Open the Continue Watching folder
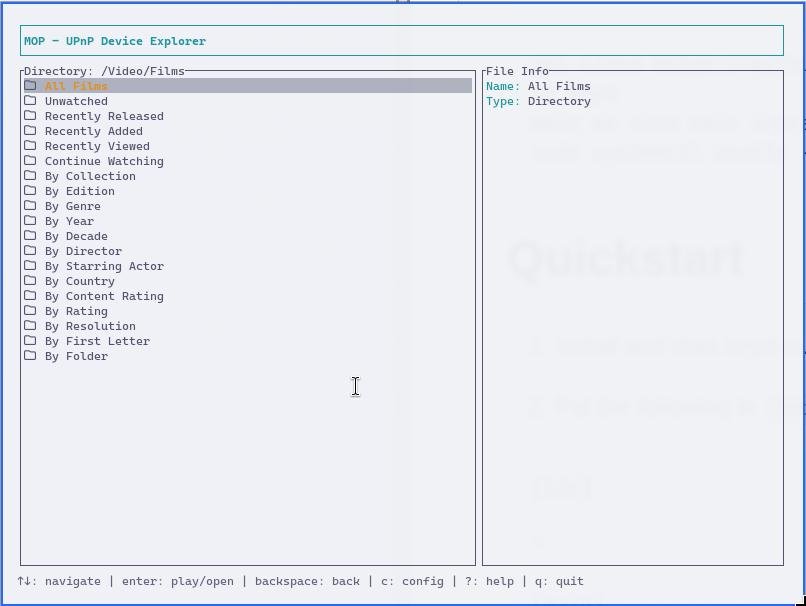 (104, 161)
